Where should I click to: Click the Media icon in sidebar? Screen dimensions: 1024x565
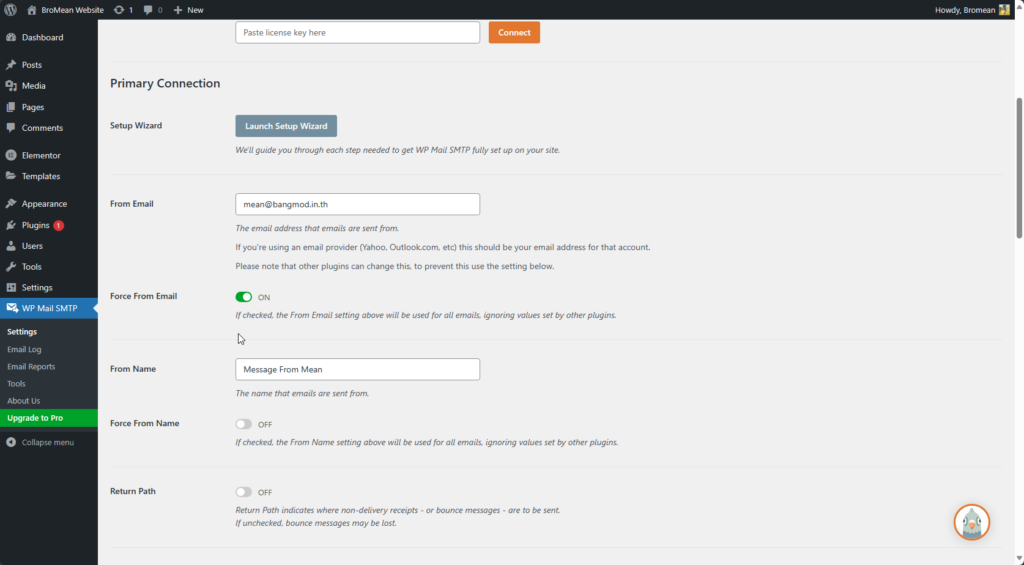pos(11,86)
